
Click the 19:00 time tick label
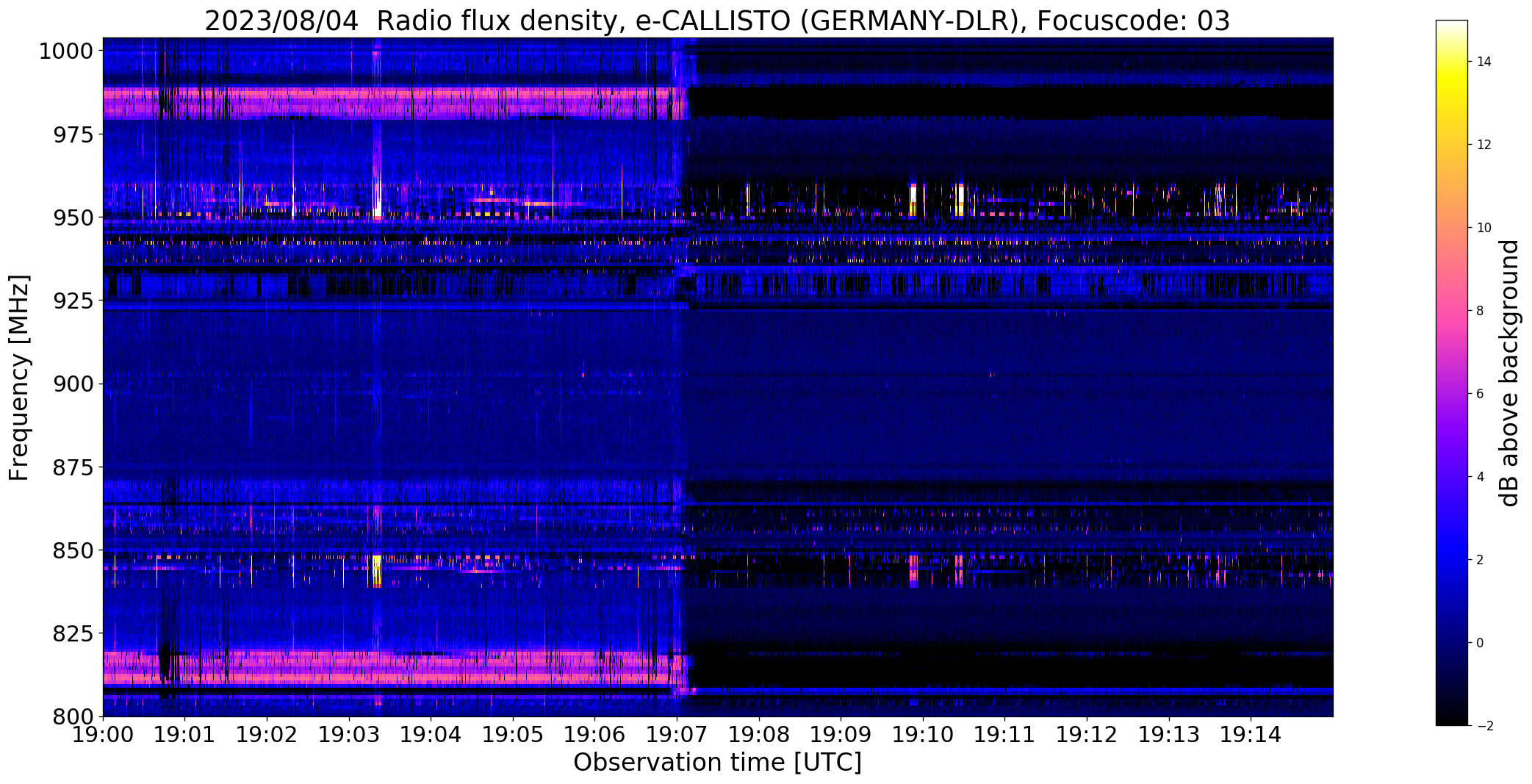(x=103, y=735)
